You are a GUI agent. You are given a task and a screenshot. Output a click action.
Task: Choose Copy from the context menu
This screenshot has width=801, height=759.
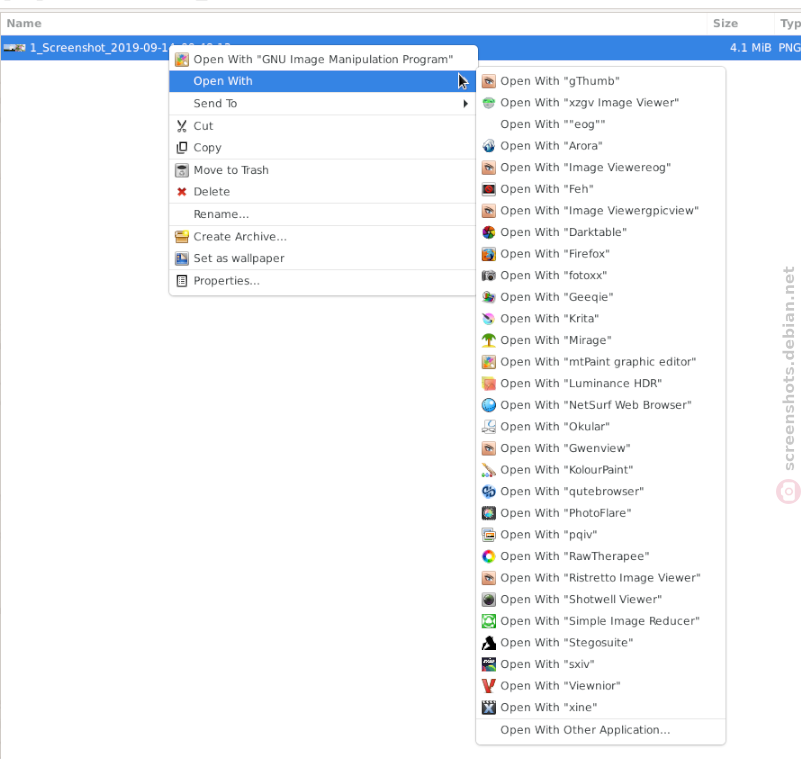point(323,148)
